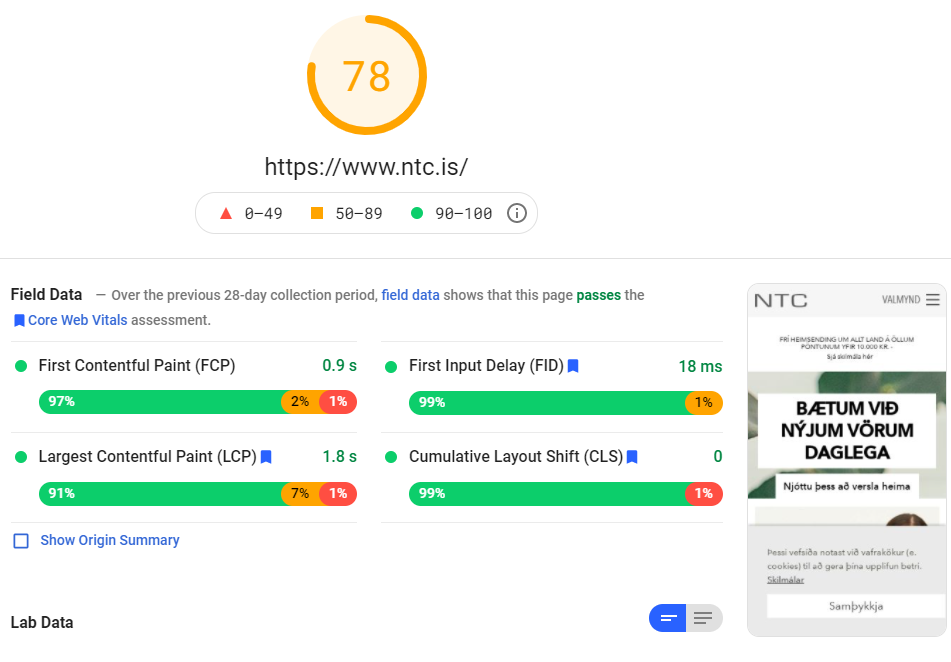The image size is (951, 662).
Task: Click the Largest Contentful Paint (LCP) label
Action: coord(147,457)
